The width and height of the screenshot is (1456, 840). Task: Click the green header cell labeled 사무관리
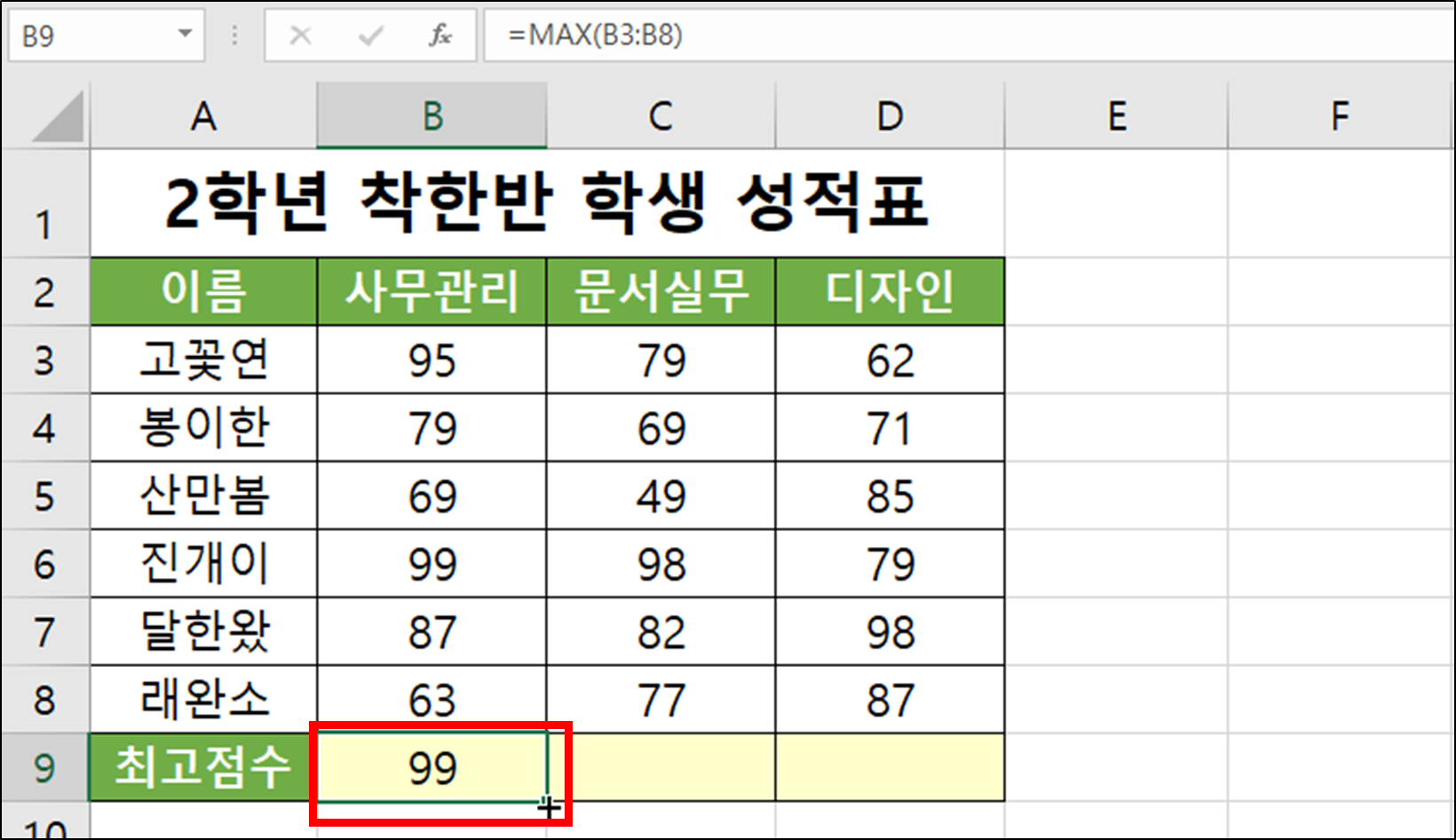point(432,291)
